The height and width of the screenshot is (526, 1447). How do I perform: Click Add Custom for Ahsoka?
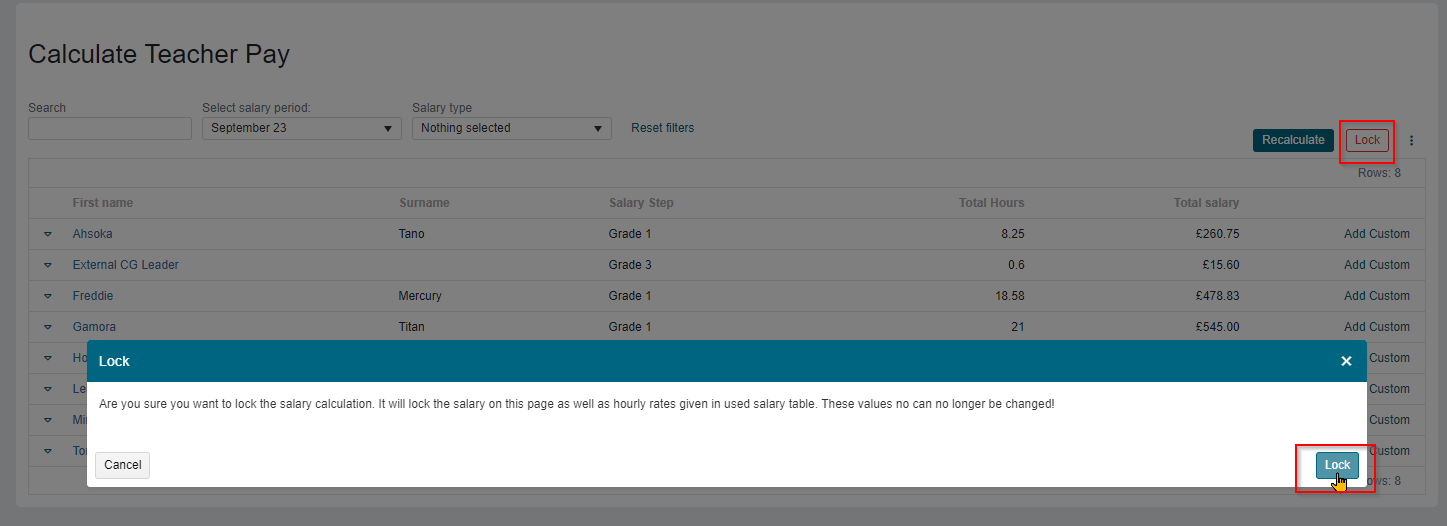1377,234
